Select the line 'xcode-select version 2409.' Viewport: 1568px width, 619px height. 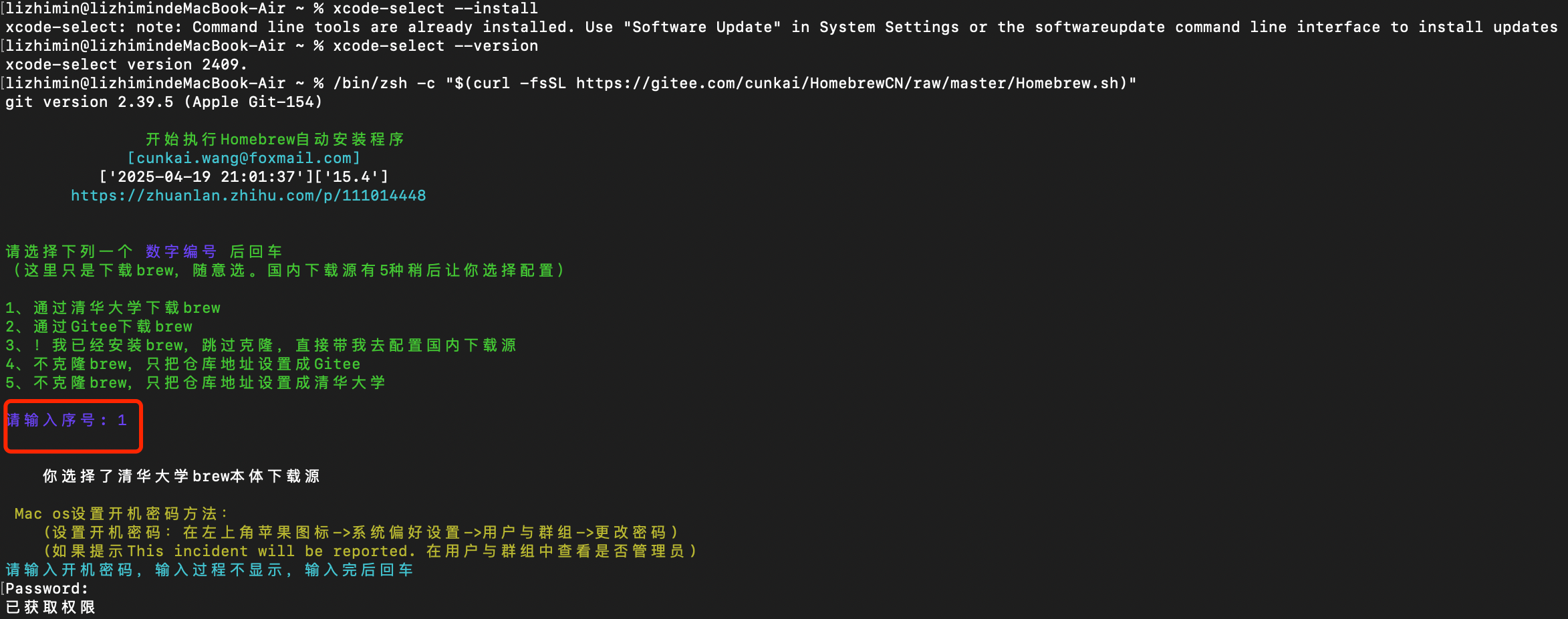[x=126, y=65]
